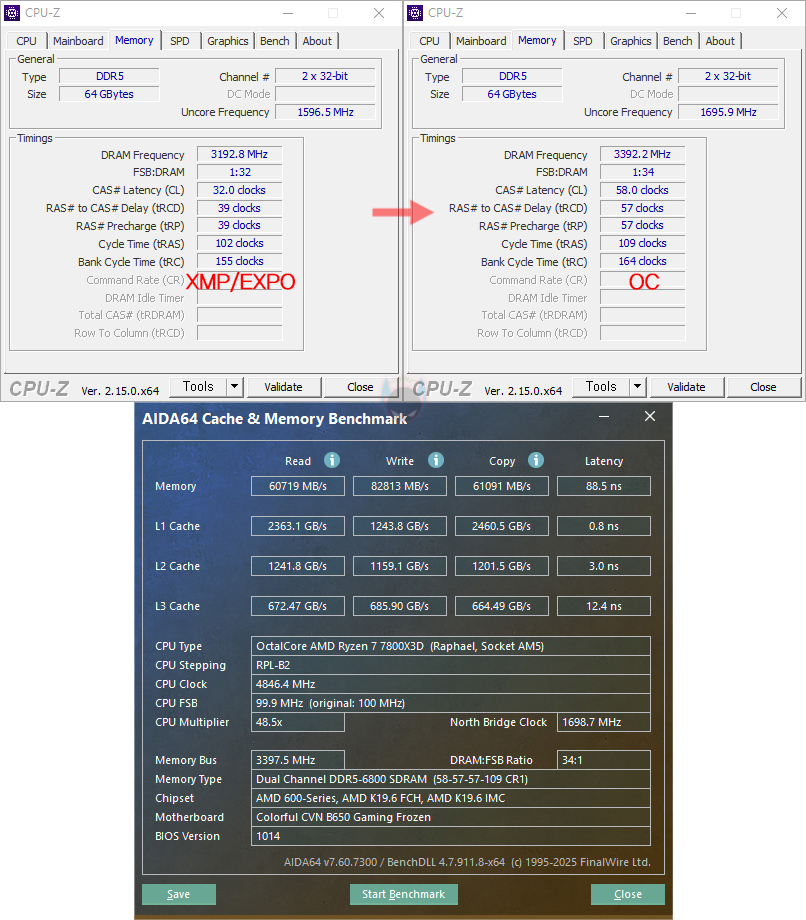Click Close button in right CPU-Z
The image size is (806, 920).
[763, 387]
